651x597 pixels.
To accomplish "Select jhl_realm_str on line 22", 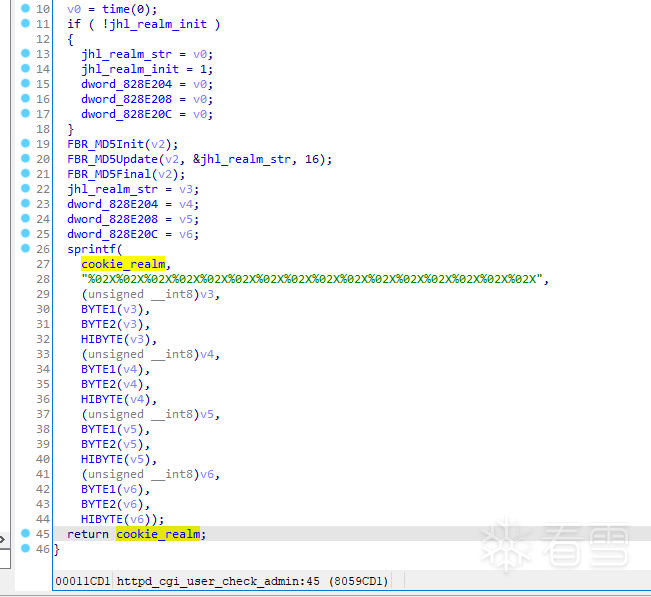I will coord(113,189).
